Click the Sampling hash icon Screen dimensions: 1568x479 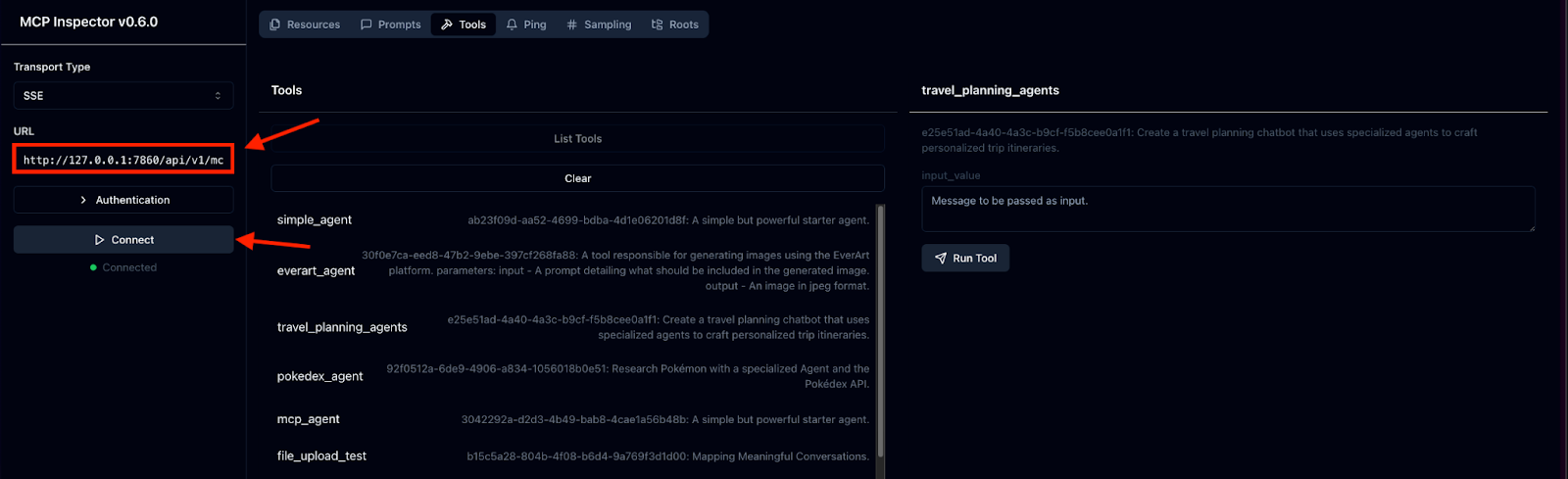[572, 24]
